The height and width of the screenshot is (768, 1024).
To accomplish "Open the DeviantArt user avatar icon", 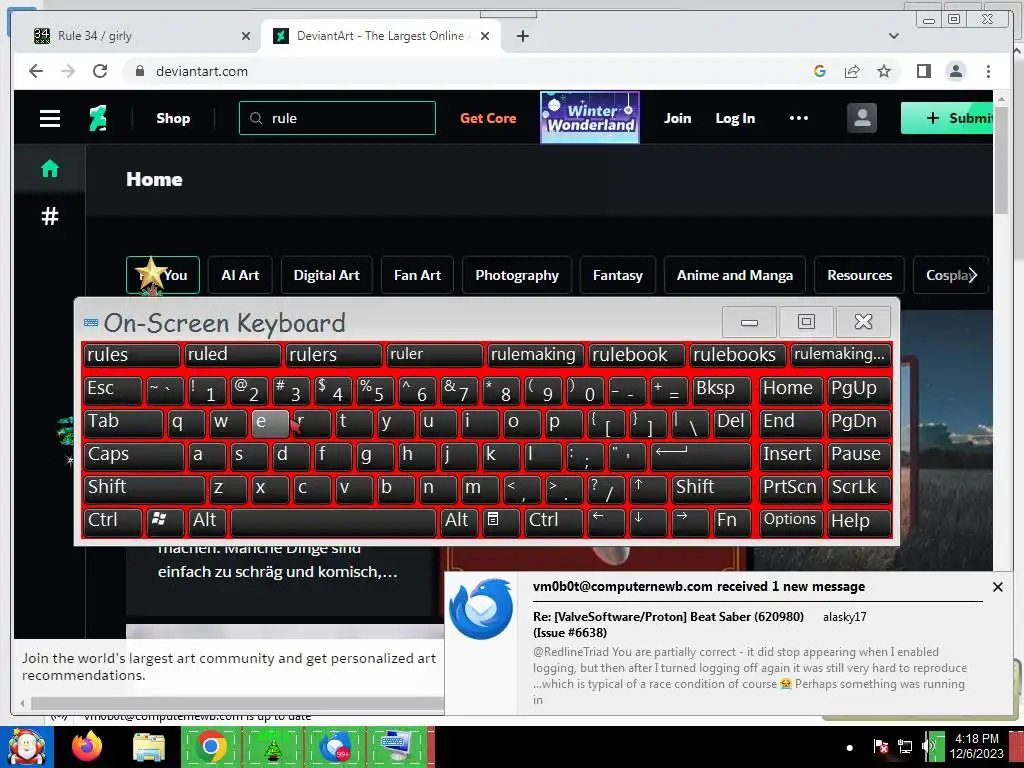I will [x=862, y=118].
